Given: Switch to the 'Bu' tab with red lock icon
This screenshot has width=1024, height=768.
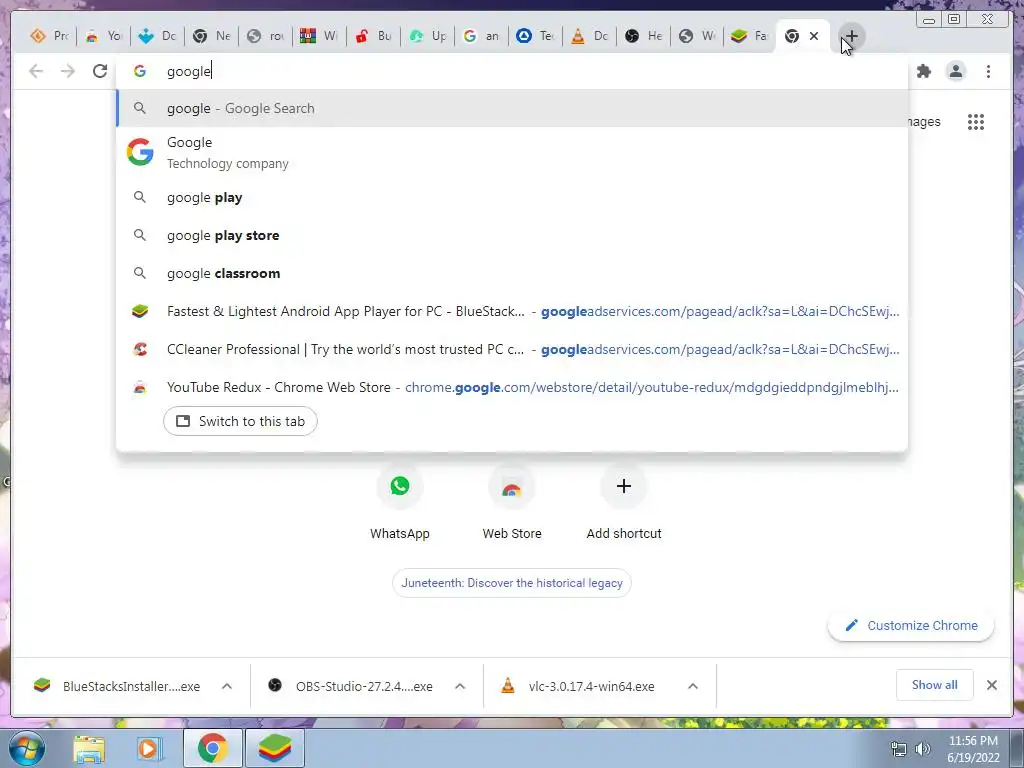Looking at the screenshot, I should pos(374,36).
